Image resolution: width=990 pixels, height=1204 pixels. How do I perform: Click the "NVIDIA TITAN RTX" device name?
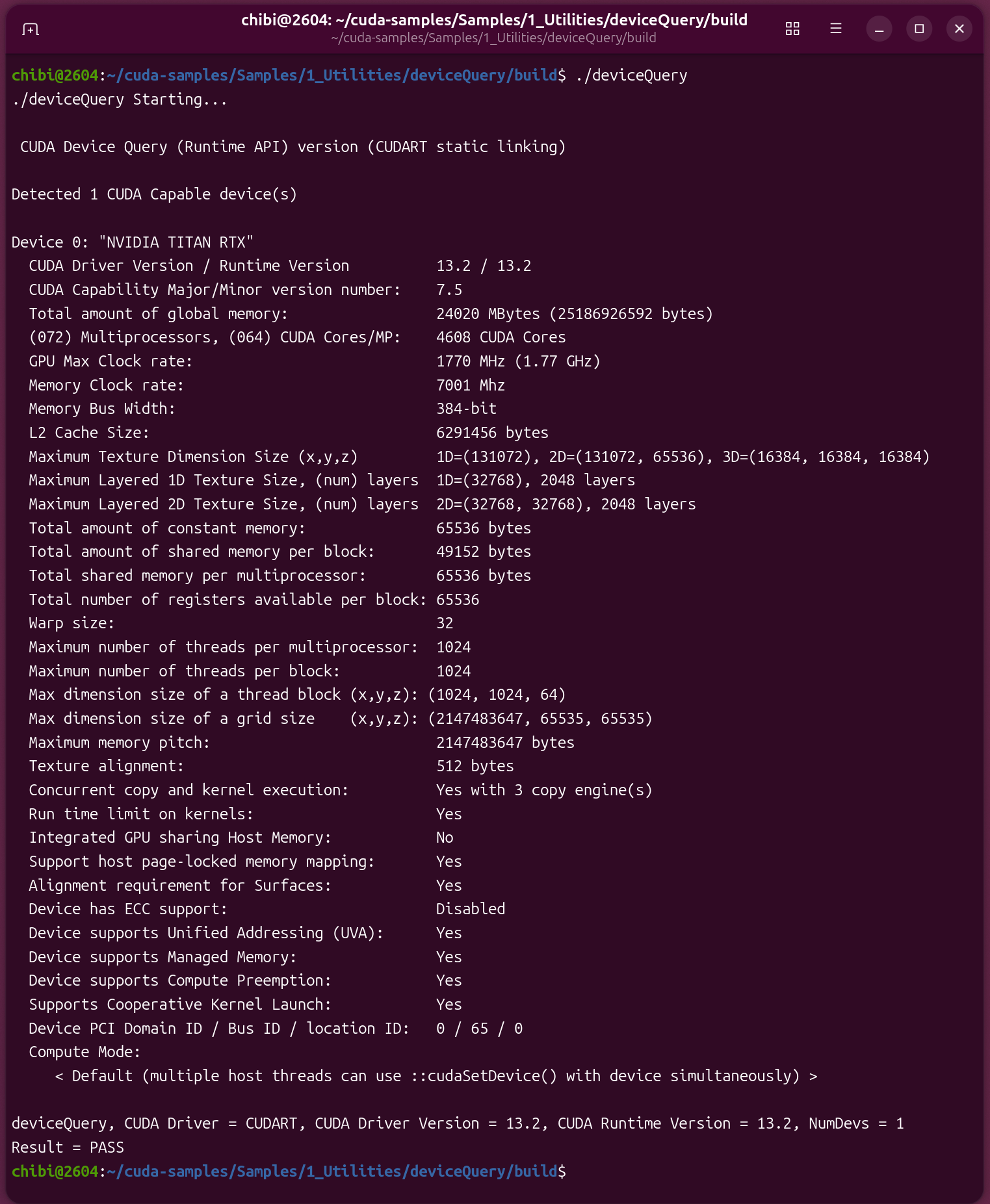coord(176,242)
